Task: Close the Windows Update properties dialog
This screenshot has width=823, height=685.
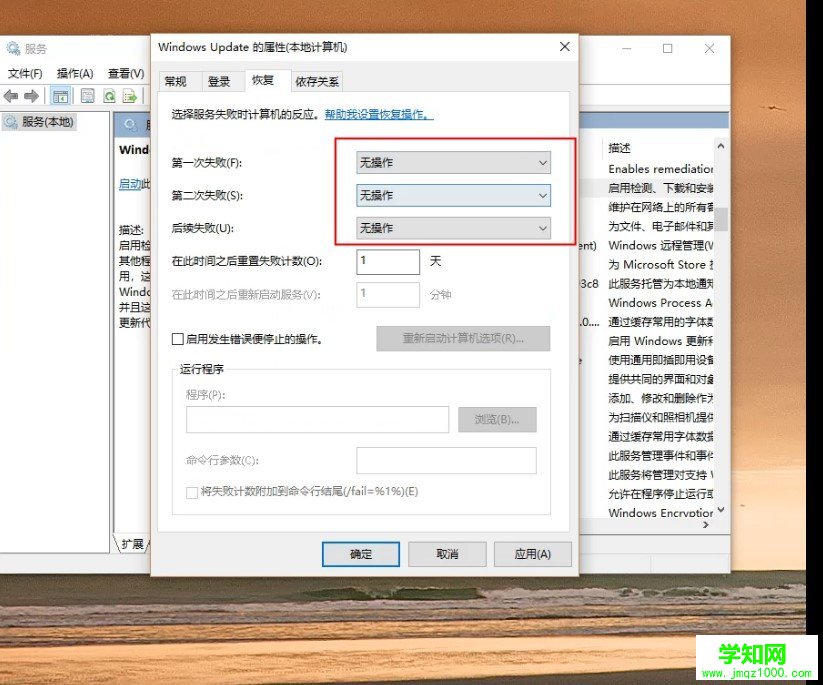Action: point(565,47)
